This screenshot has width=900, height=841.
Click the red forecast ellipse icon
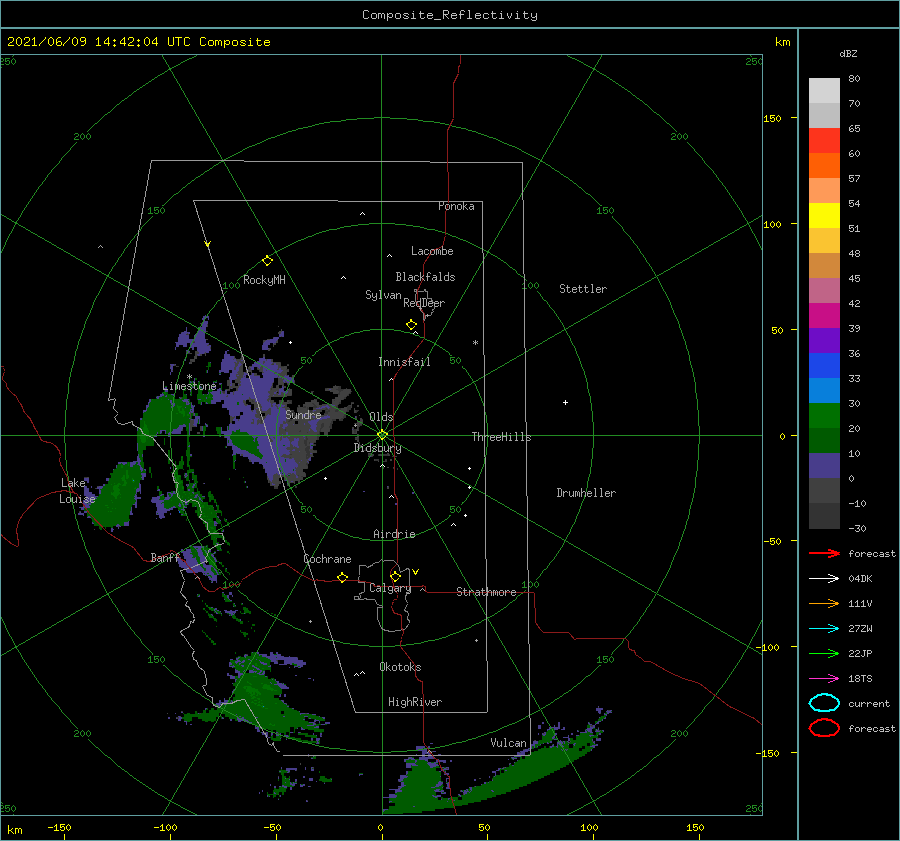click(x=824, y=728)
